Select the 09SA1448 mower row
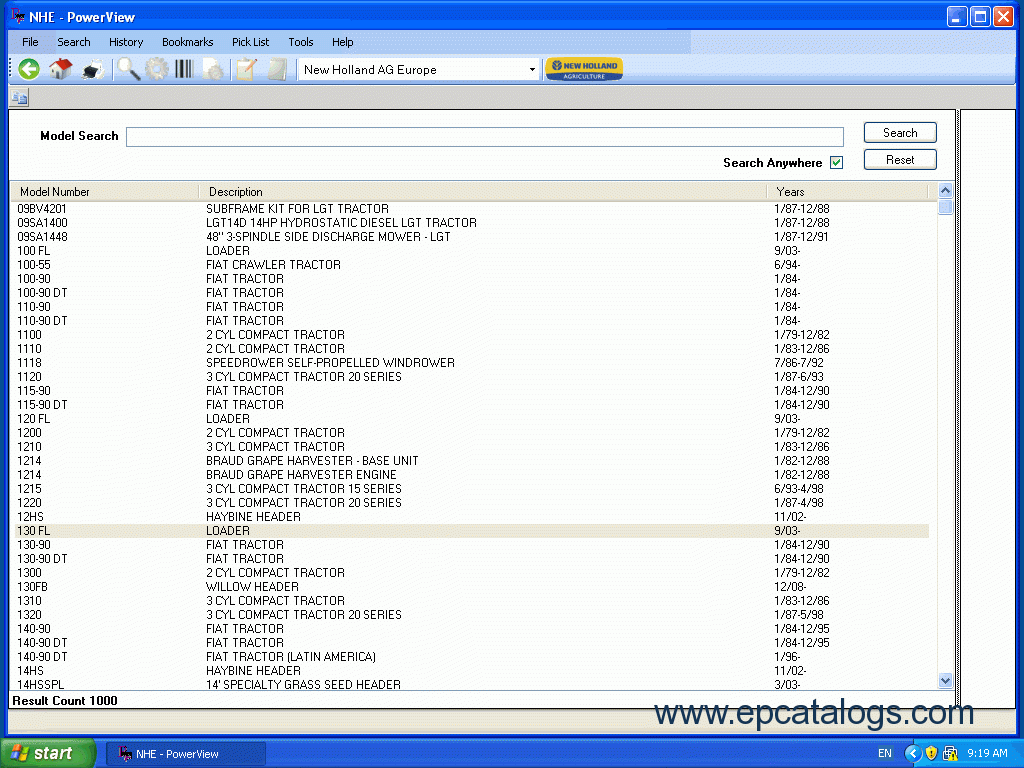This screenshot has height=768, width=1024. click(x=472, y=236)
